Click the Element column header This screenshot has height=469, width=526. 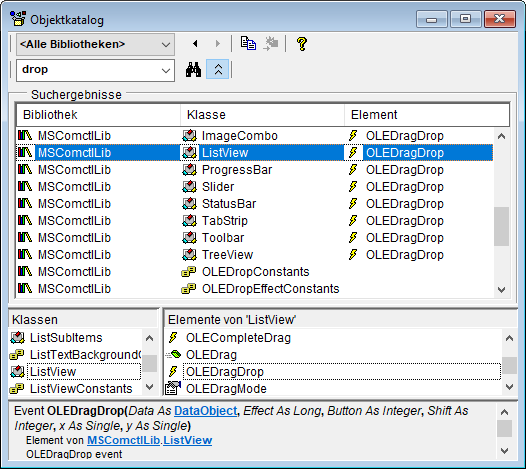click(427, 115)
